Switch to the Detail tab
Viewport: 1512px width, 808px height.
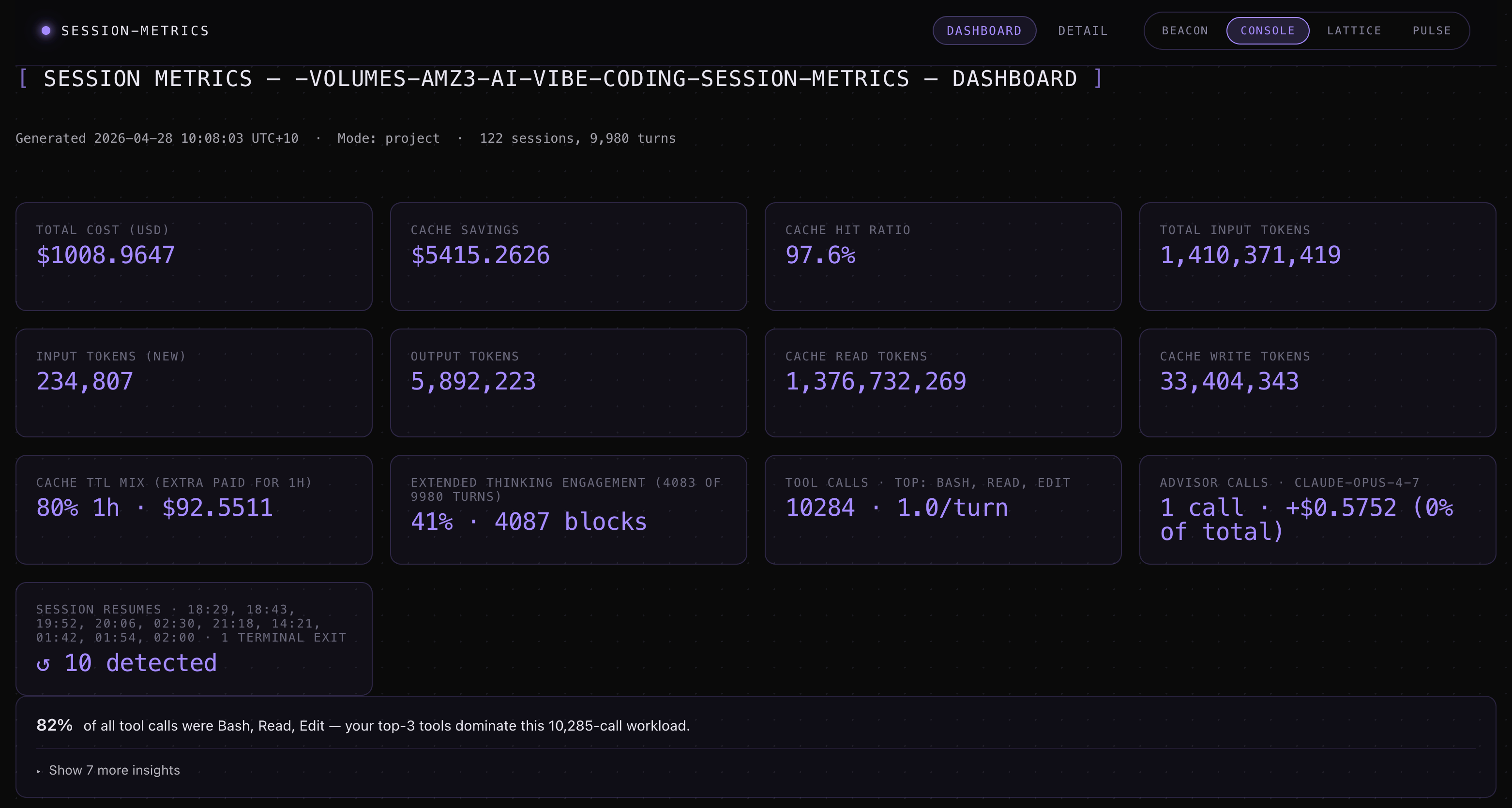[x=1082, y=30]
